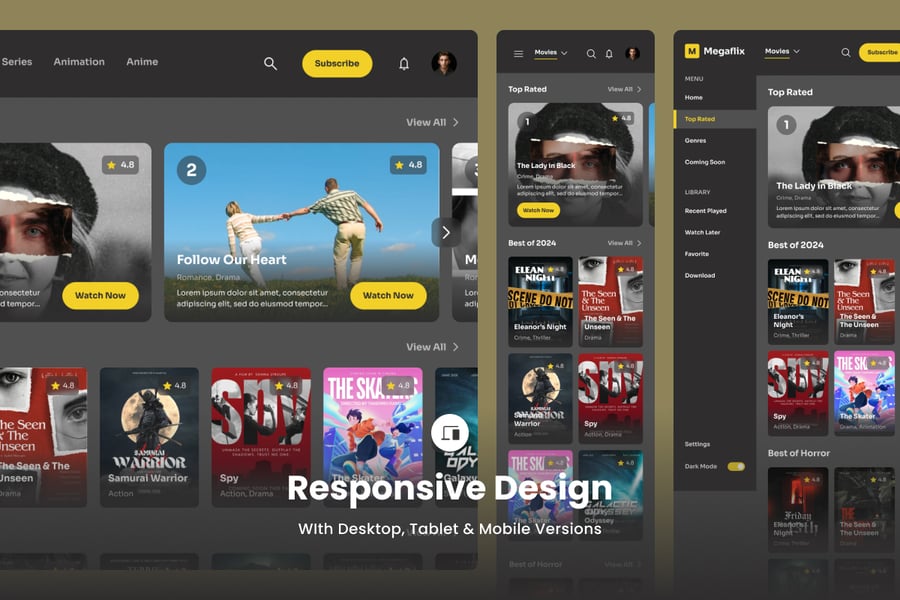The height and width of the screenshot is (600, 900).
Task: Select Genres in the sidebar menu
Action: 696,140
